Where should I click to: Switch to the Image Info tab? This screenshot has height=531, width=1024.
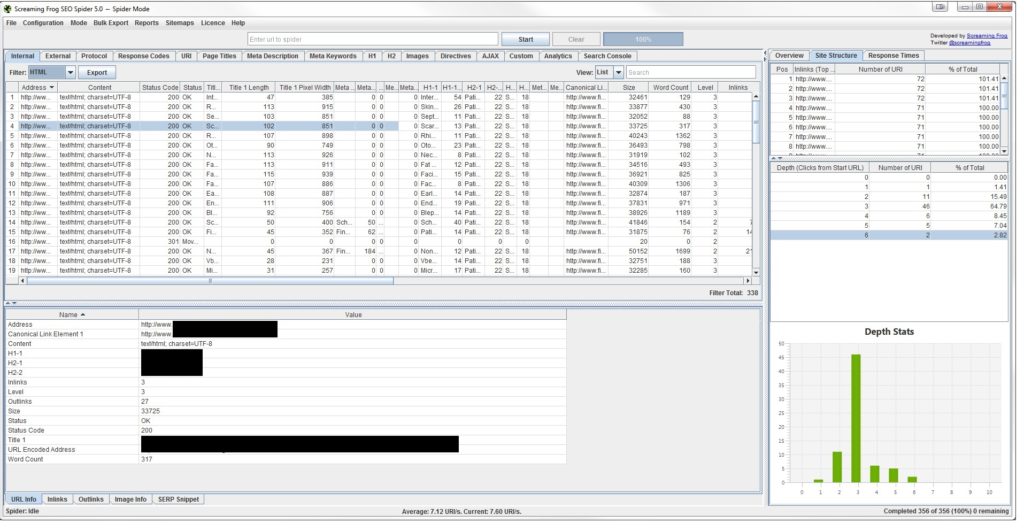pos(131,499)
